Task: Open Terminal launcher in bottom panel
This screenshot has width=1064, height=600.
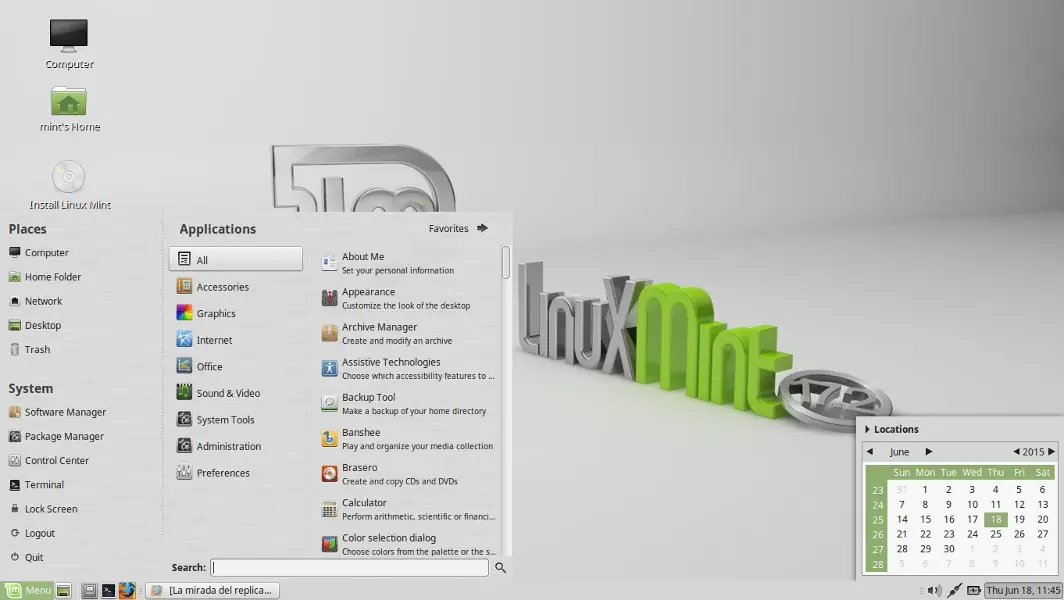Action: [108, 590]
